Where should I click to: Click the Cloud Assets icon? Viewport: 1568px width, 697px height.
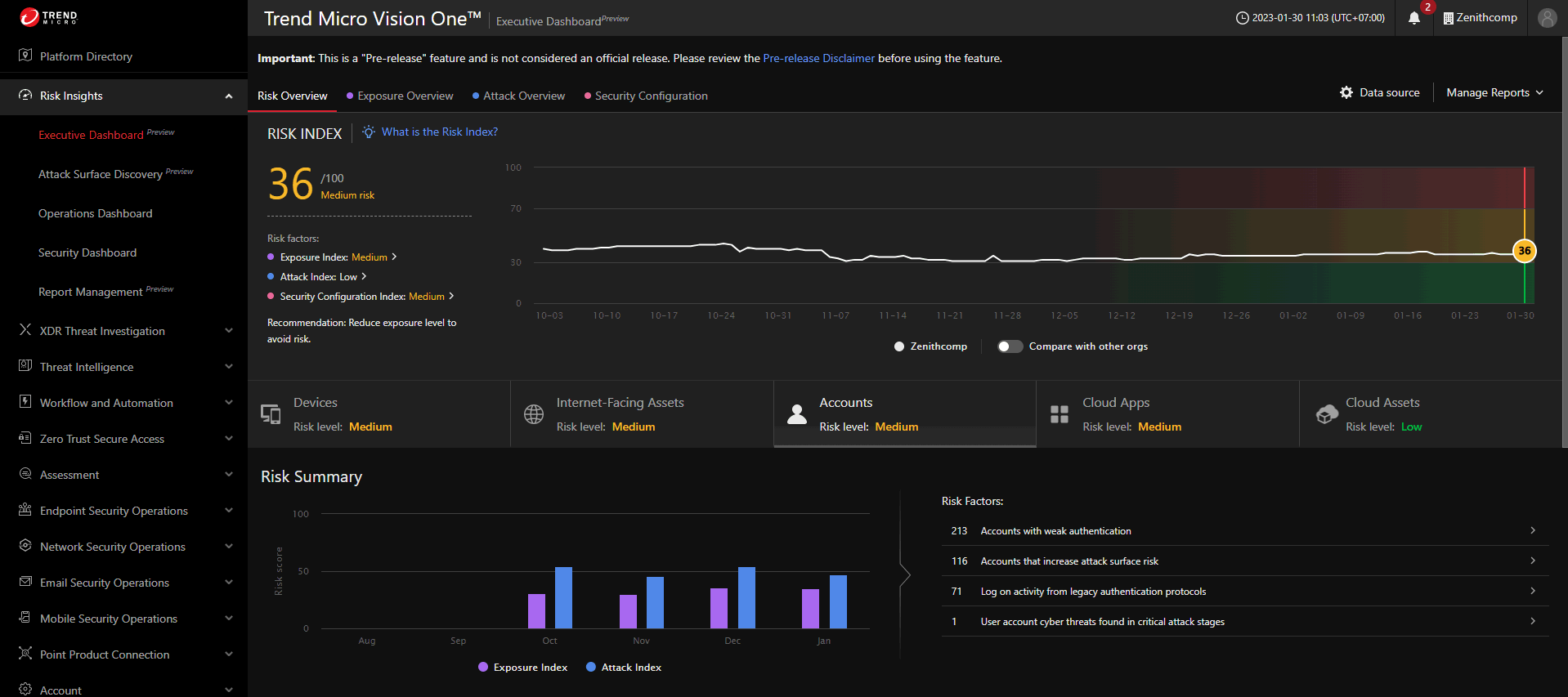[x=1327, y=414]
